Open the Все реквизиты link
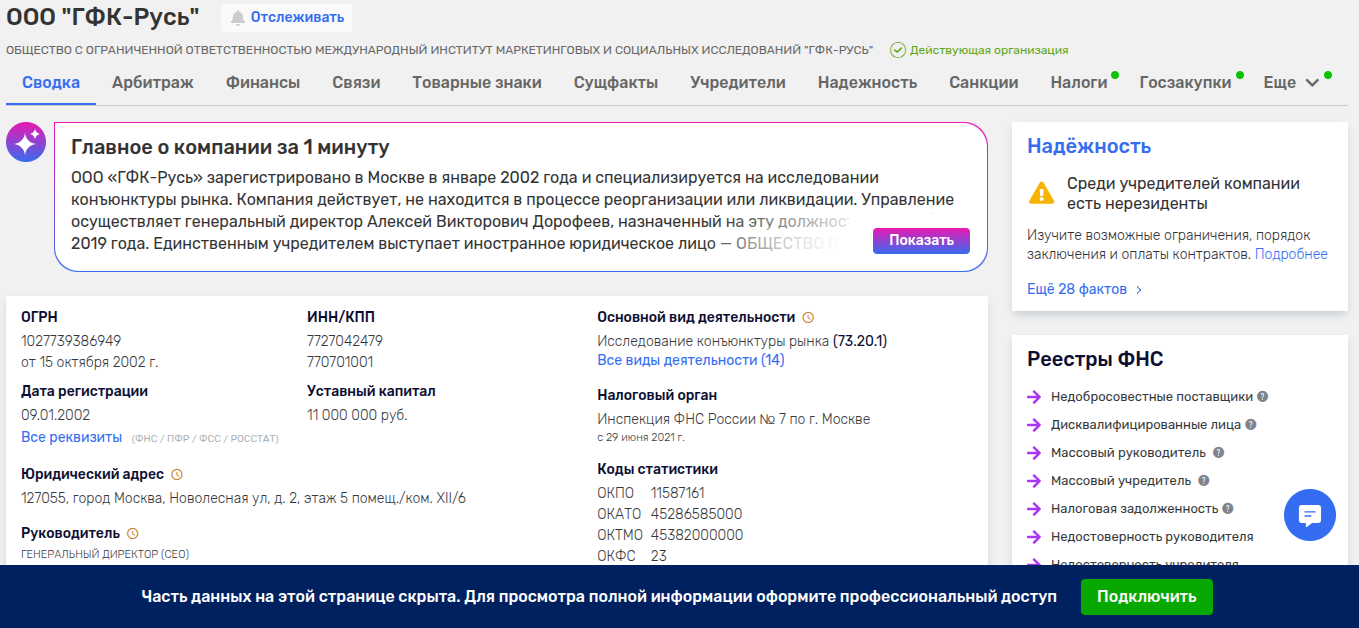The image size is (1359, 628). pos(72,438)
